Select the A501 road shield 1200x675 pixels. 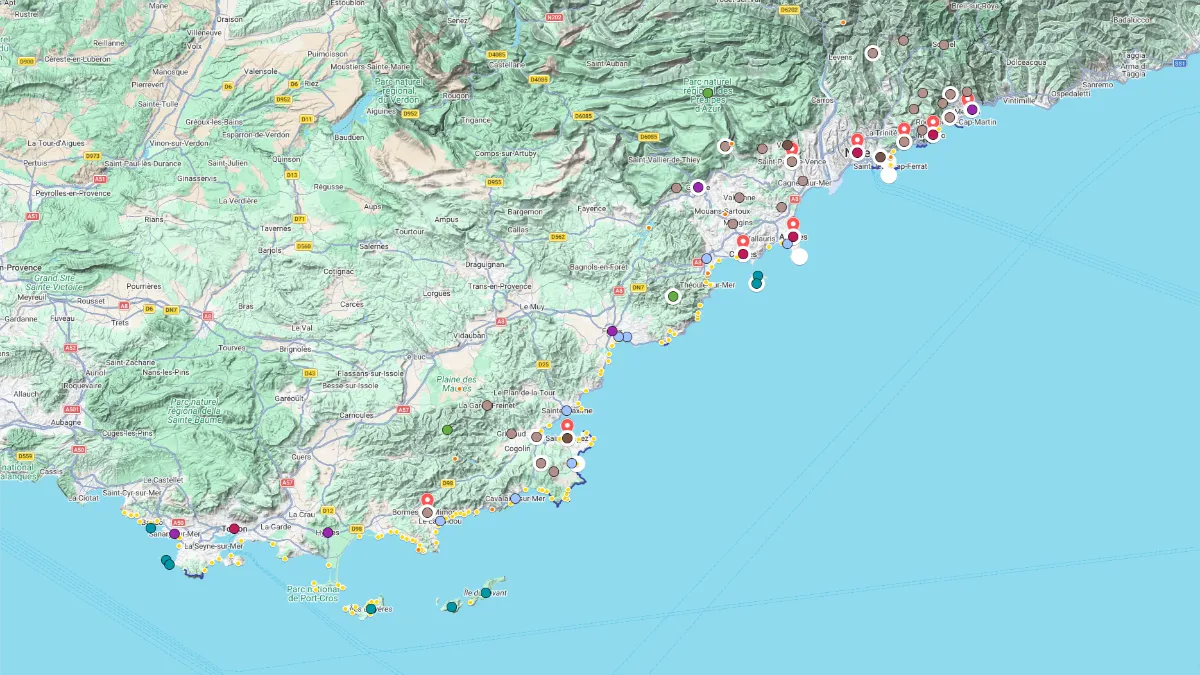click(x=73, y=408)
